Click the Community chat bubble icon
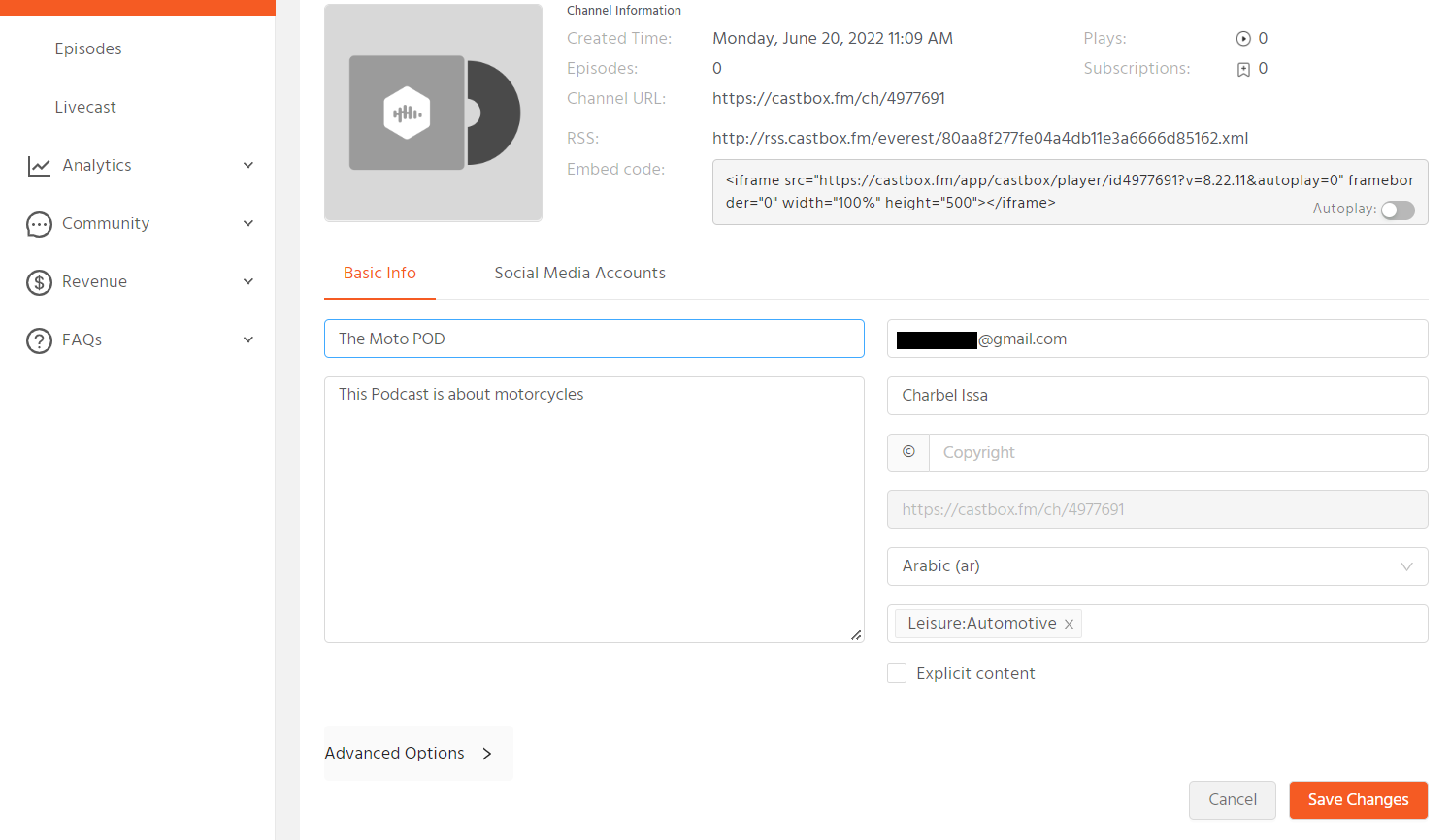Screen dimensions: 1450x840 pos(39,224)
